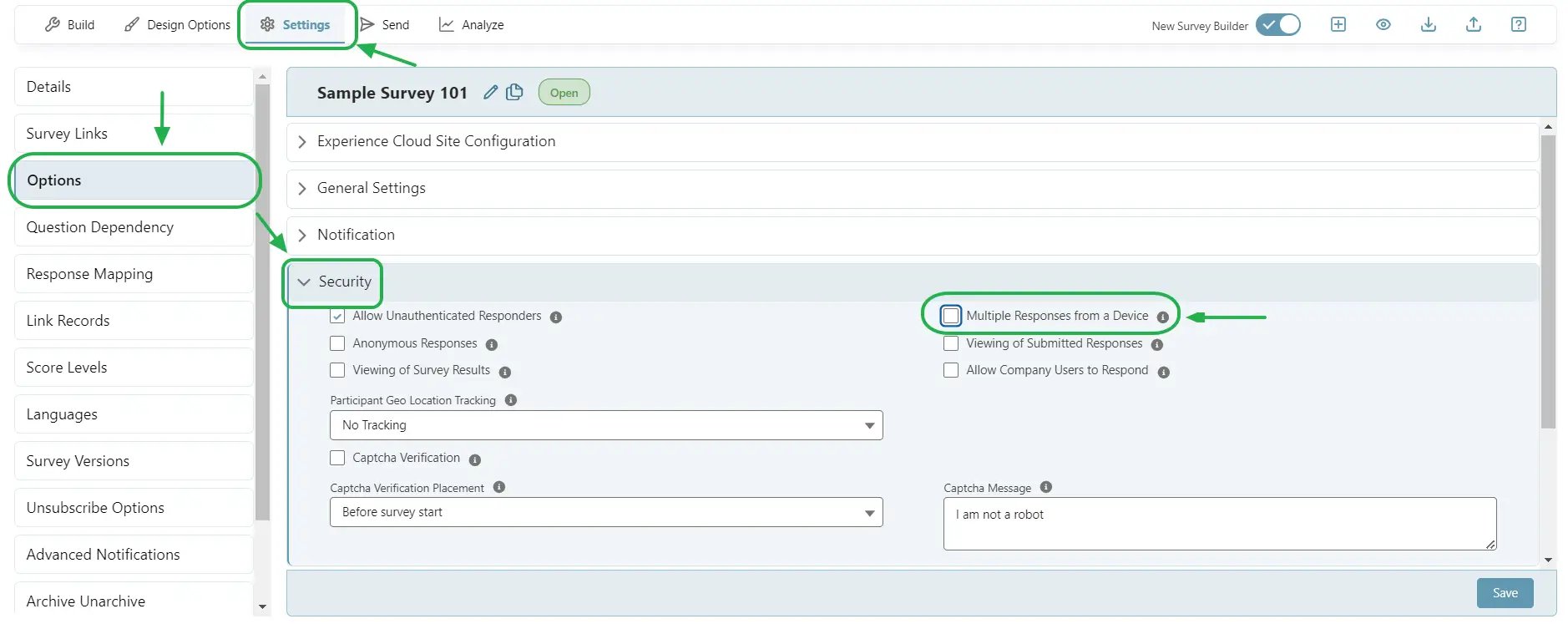This screenshot has width=1568, height=624.
Task: Click the download icon in top toolbar
Action: click(x=1429, y=24)
